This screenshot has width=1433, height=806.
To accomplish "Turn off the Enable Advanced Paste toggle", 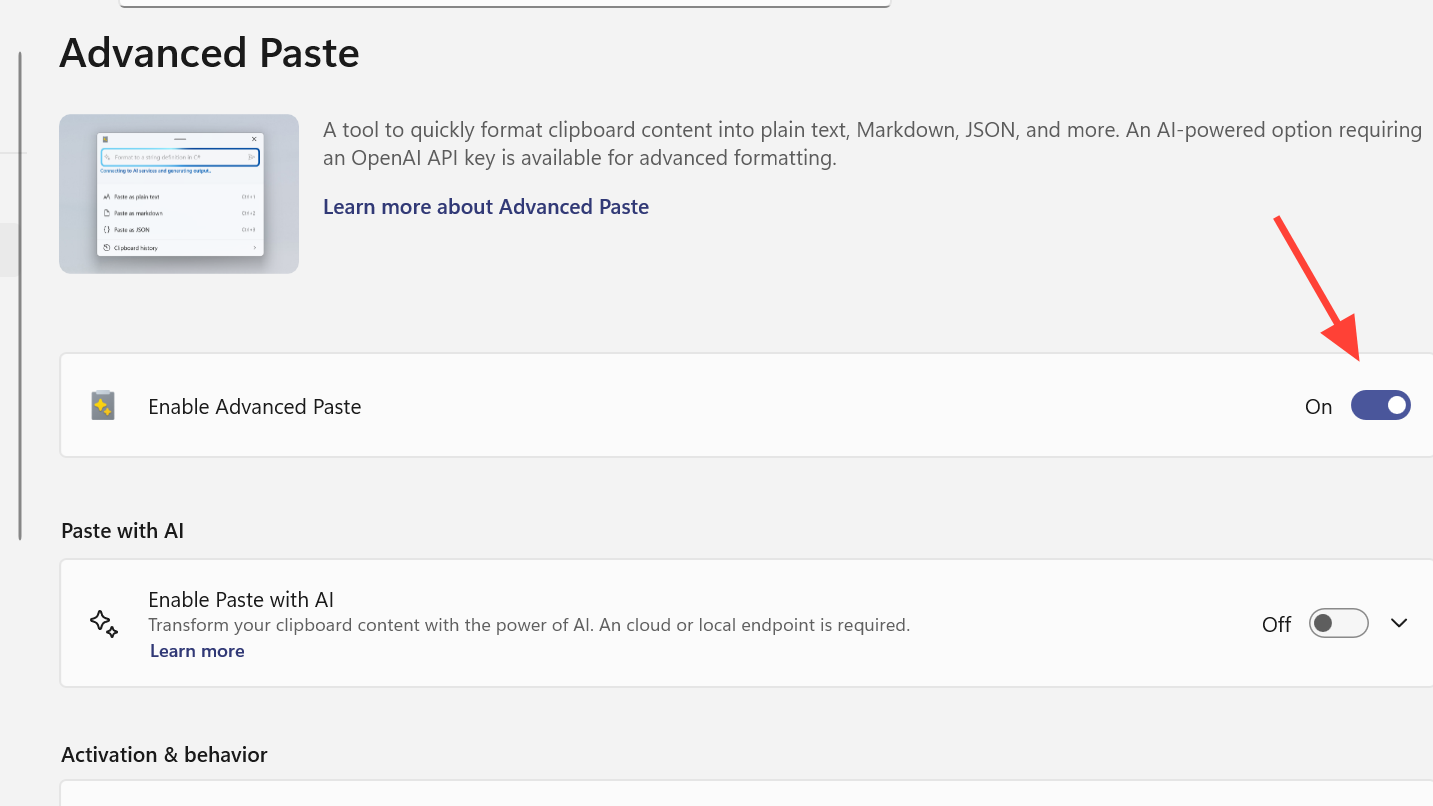I will click(1380, 405).
